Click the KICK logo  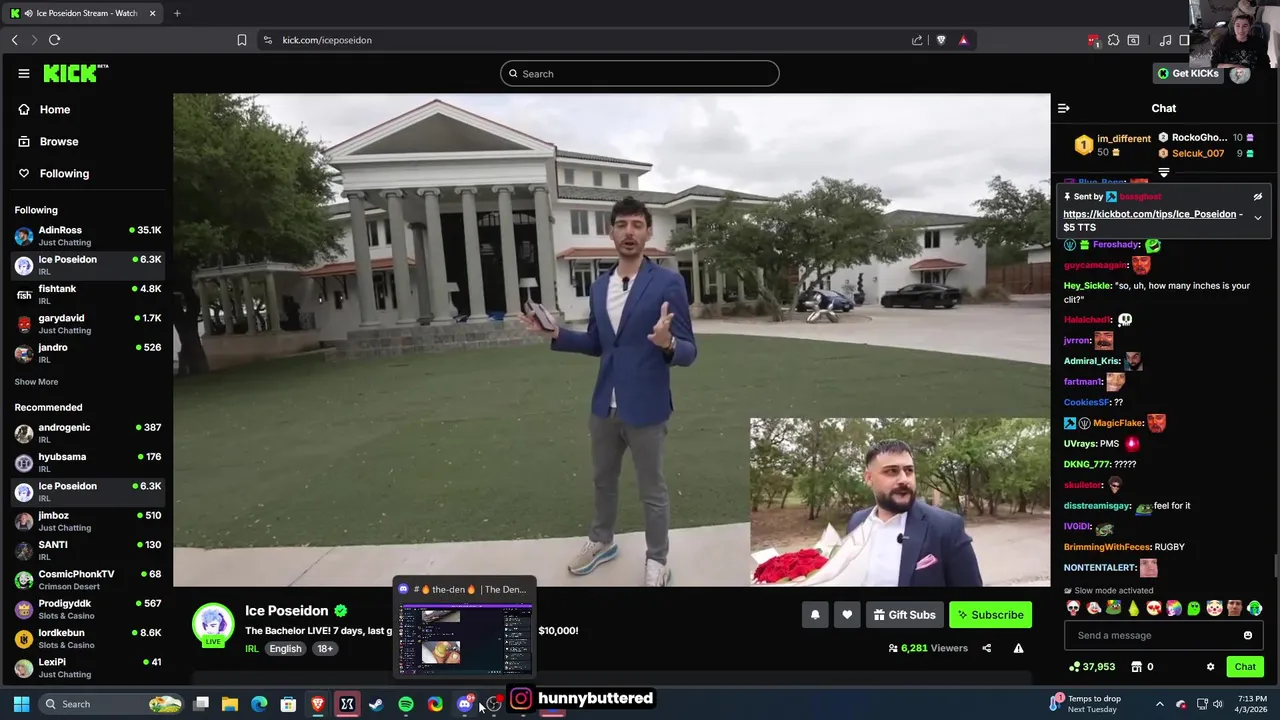pyautogui.click(x=75, y=73)
